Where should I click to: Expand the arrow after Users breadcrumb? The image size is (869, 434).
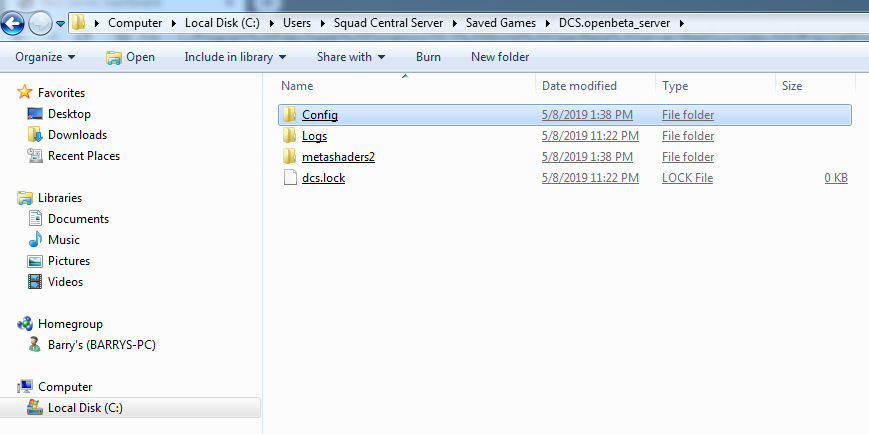click(x=323, y=23)
